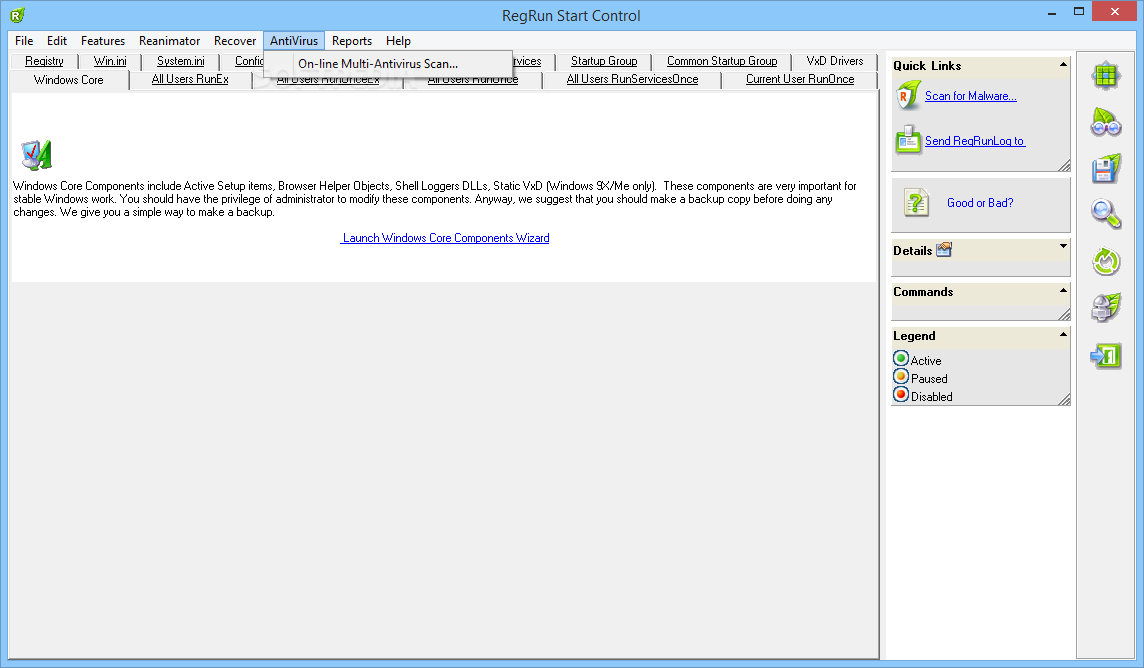Click the Legend panel resize grip
Viewport: 1144px width, 668px height.
click(1064, 399)
